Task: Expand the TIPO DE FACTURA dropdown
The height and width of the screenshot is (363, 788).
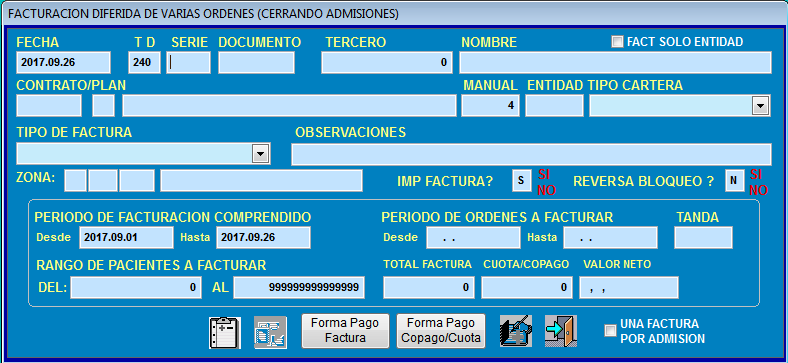Action: coord(260,153)
